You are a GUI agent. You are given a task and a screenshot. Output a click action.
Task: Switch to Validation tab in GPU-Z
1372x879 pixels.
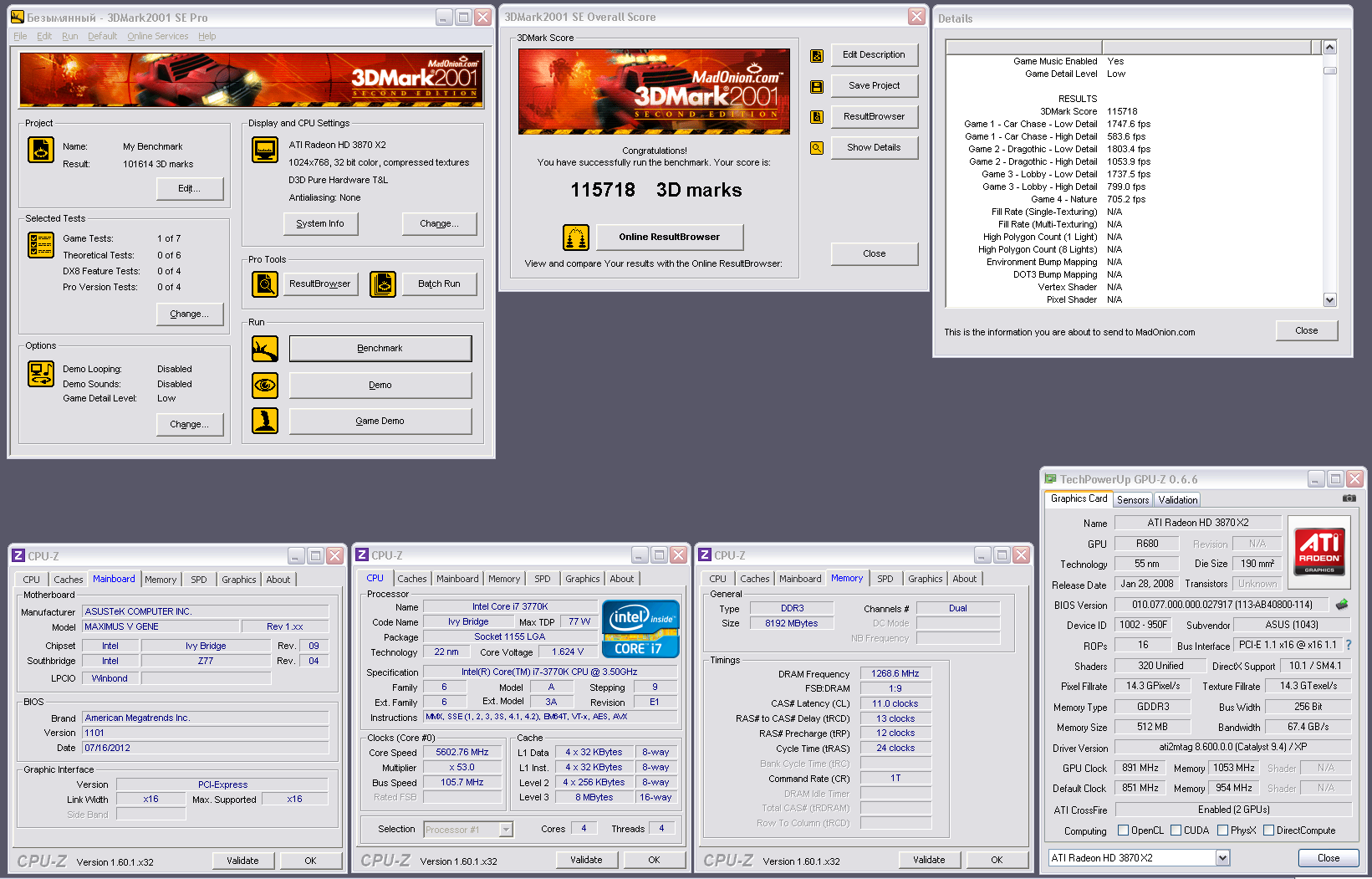point(1178,500)
